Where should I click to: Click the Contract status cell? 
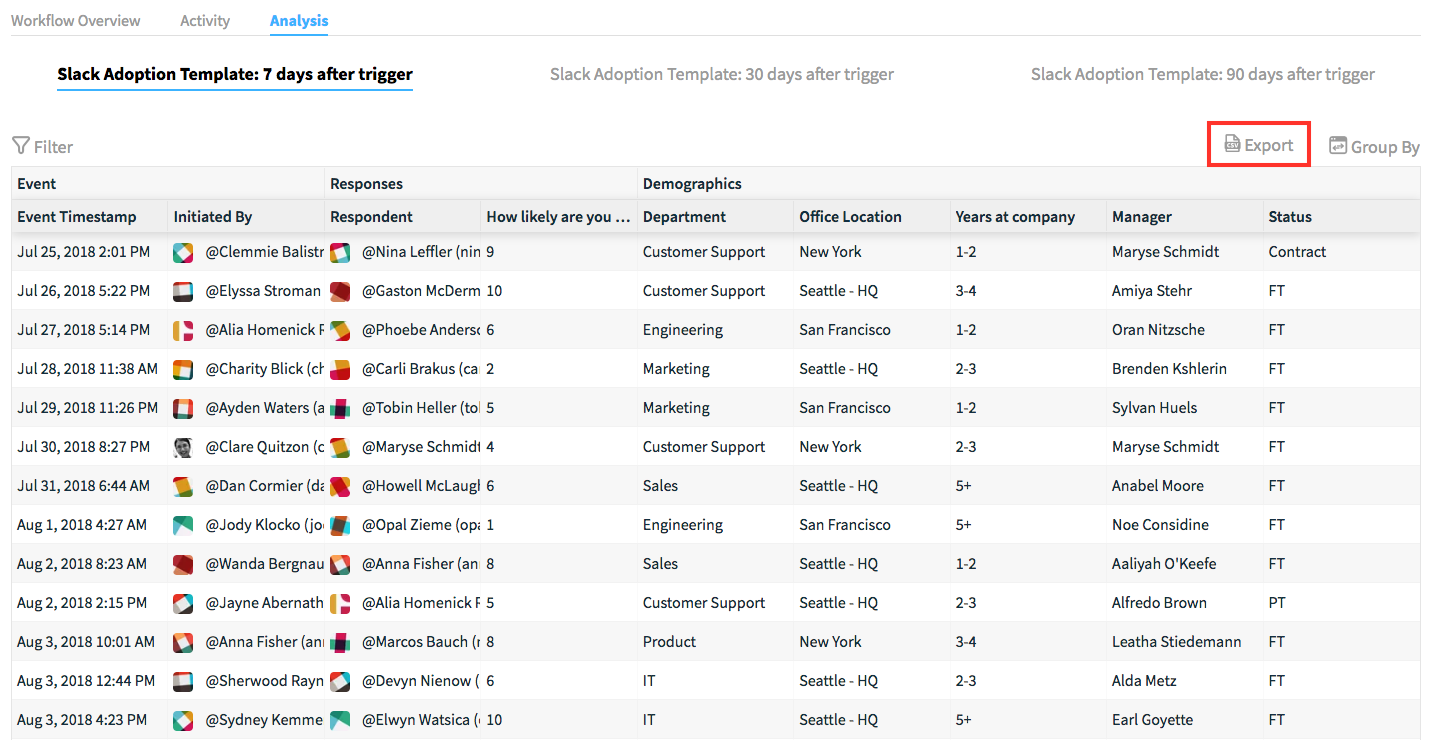point(1297,252)
